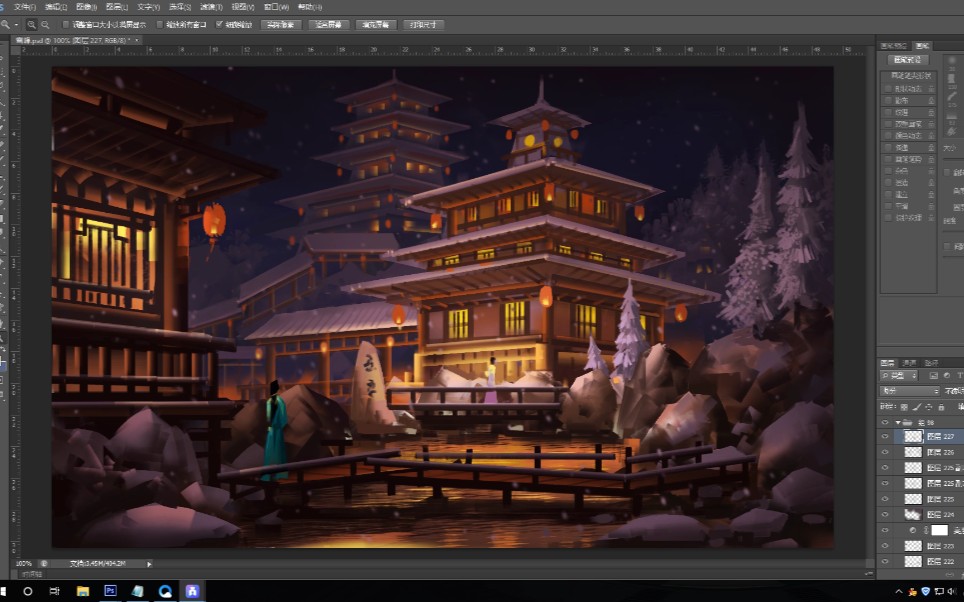Image resolution: width=964 pixels, height=602 pixels.
Task: Enable 缩放所有窗口 checkbox
Action: (x=159, y=25)
